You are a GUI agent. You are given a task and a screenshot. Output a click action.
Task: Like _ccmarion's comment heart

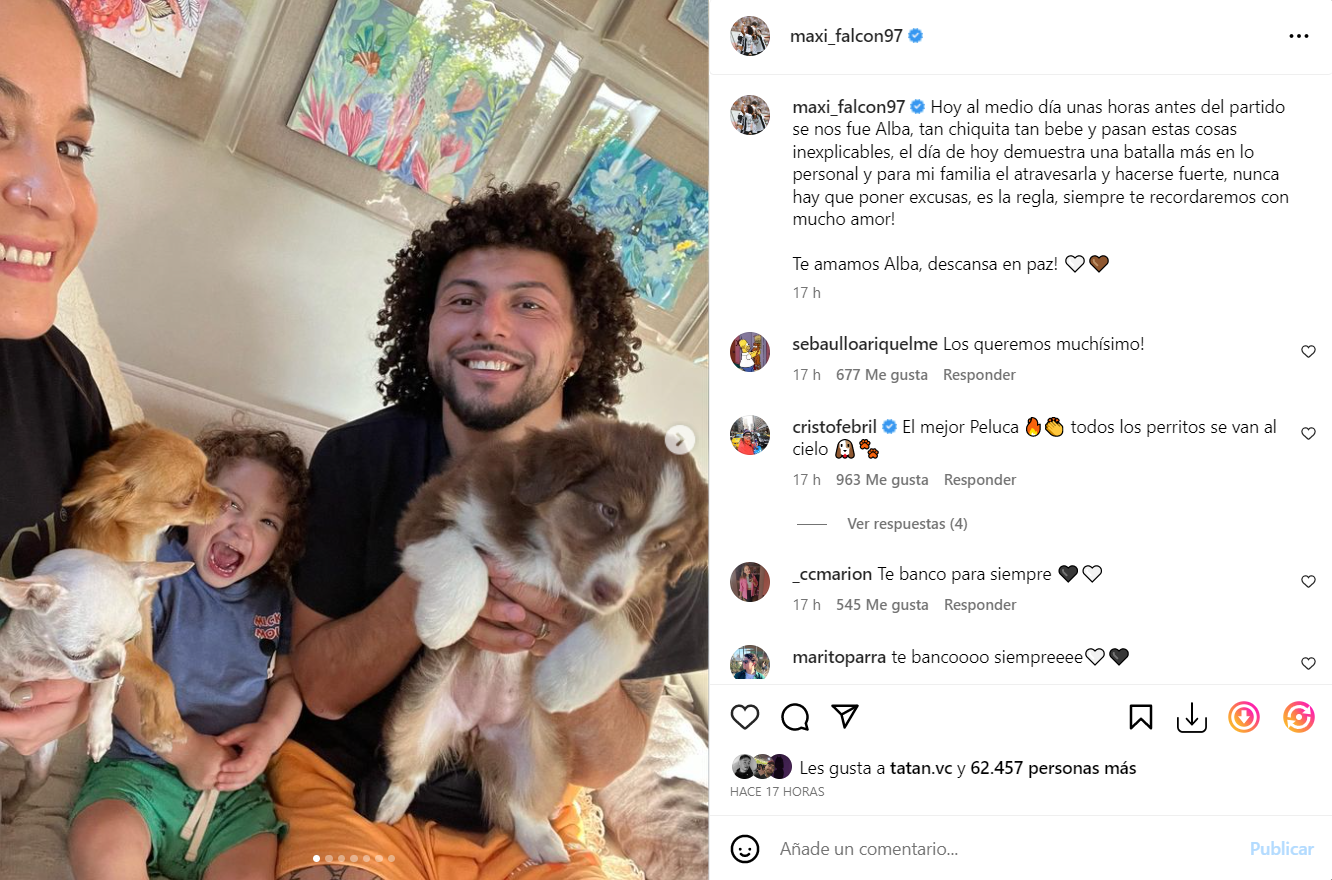pos(1308,582)
